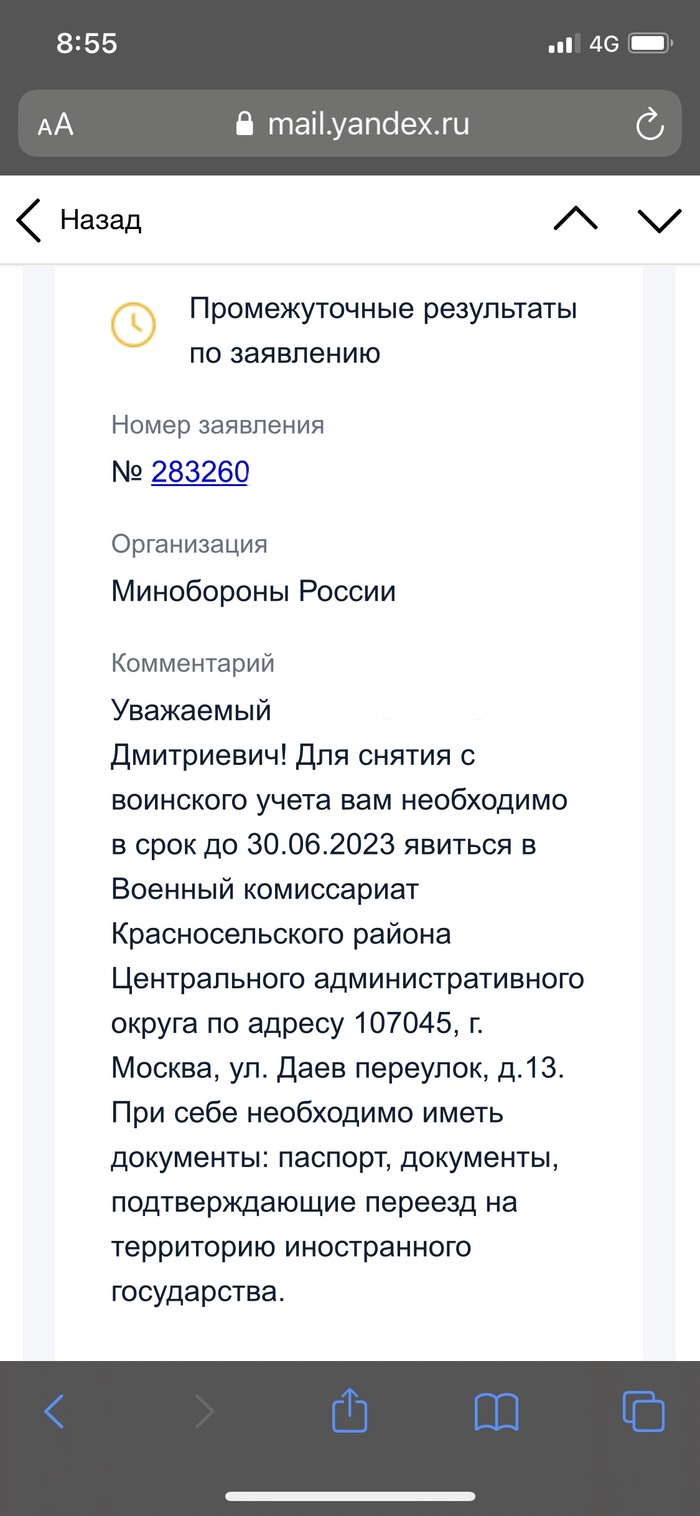Go back with Safari back arrow

pos(55,1411)
